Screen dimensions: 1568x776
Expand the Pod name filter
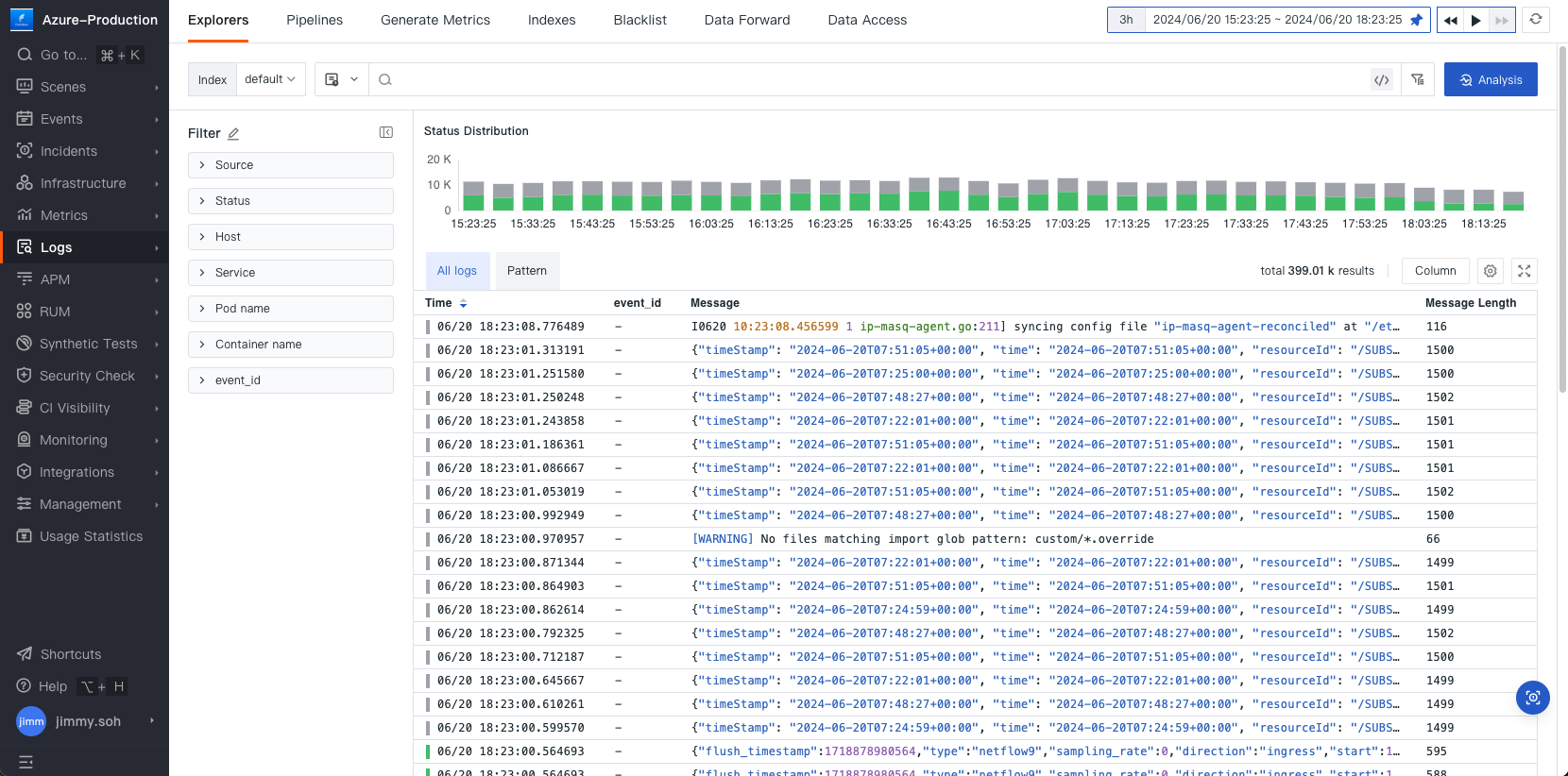coord(291,309)
